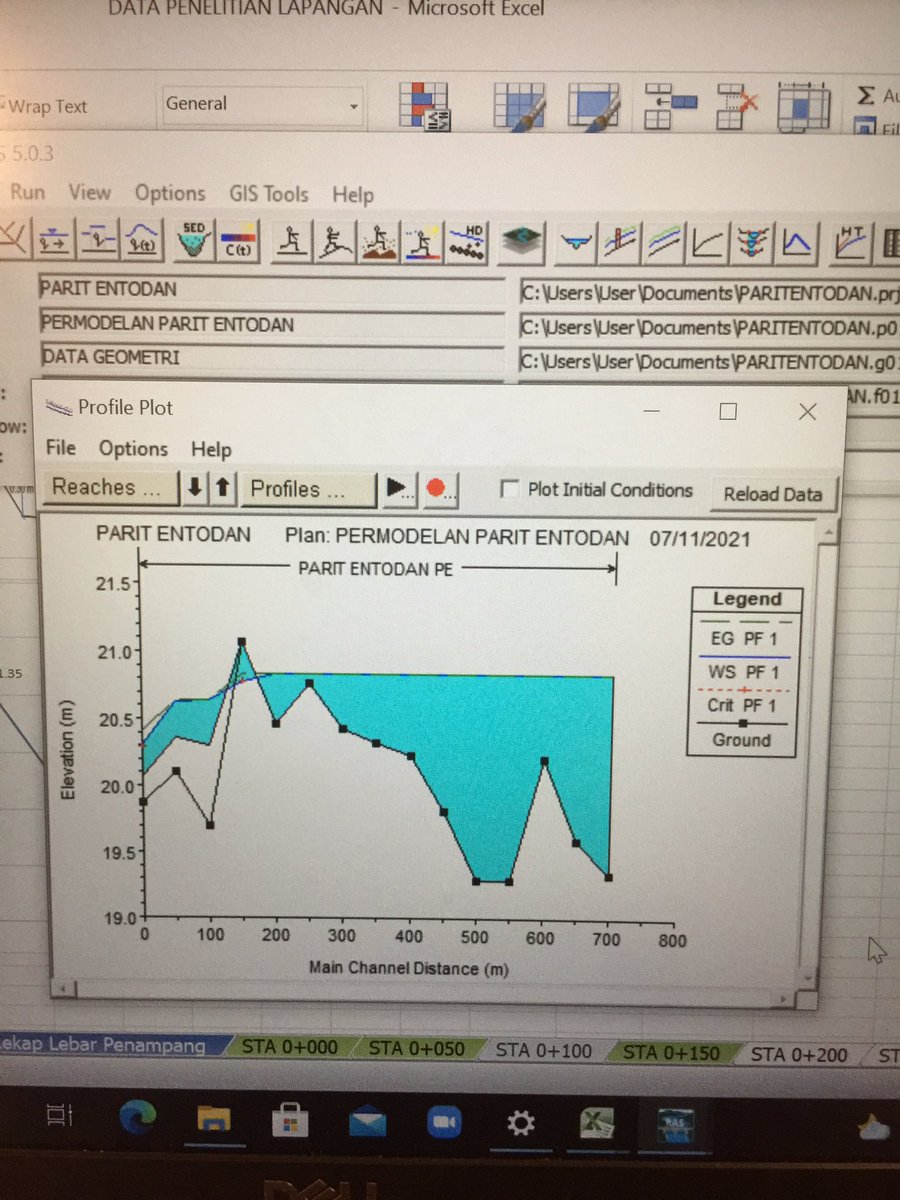Open the Unsteady Flow Data icon

coord(142,240)
